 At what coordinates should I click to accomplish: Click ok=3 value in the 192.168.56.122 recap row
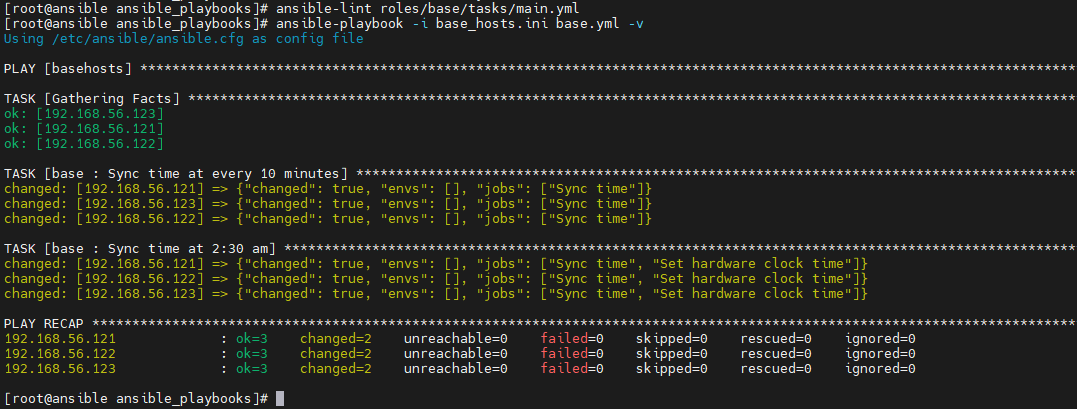tap(251, 353)
